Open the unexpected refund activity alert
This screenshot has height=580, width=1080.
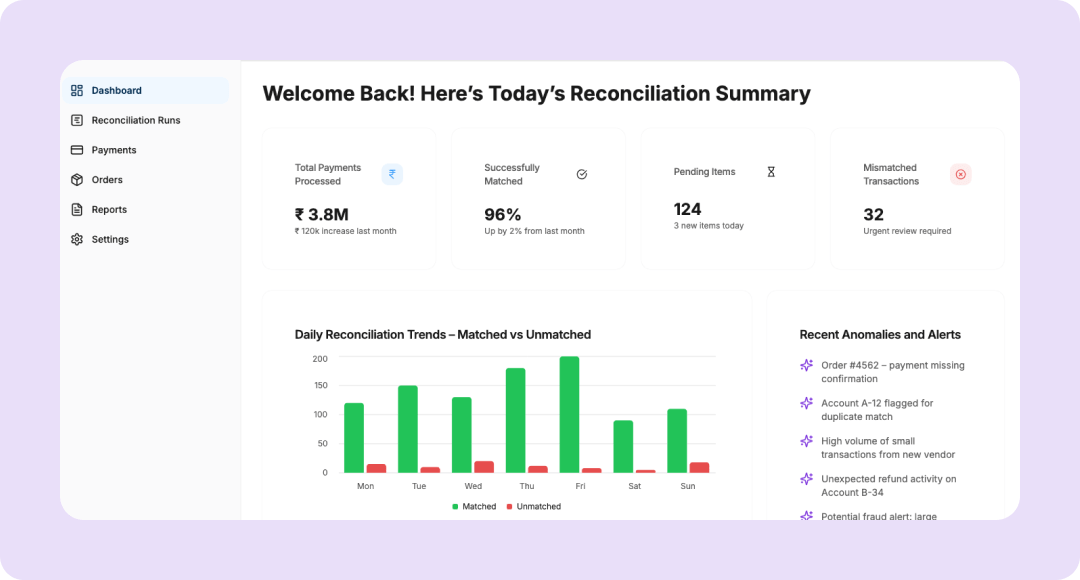(x=888, y=486)
